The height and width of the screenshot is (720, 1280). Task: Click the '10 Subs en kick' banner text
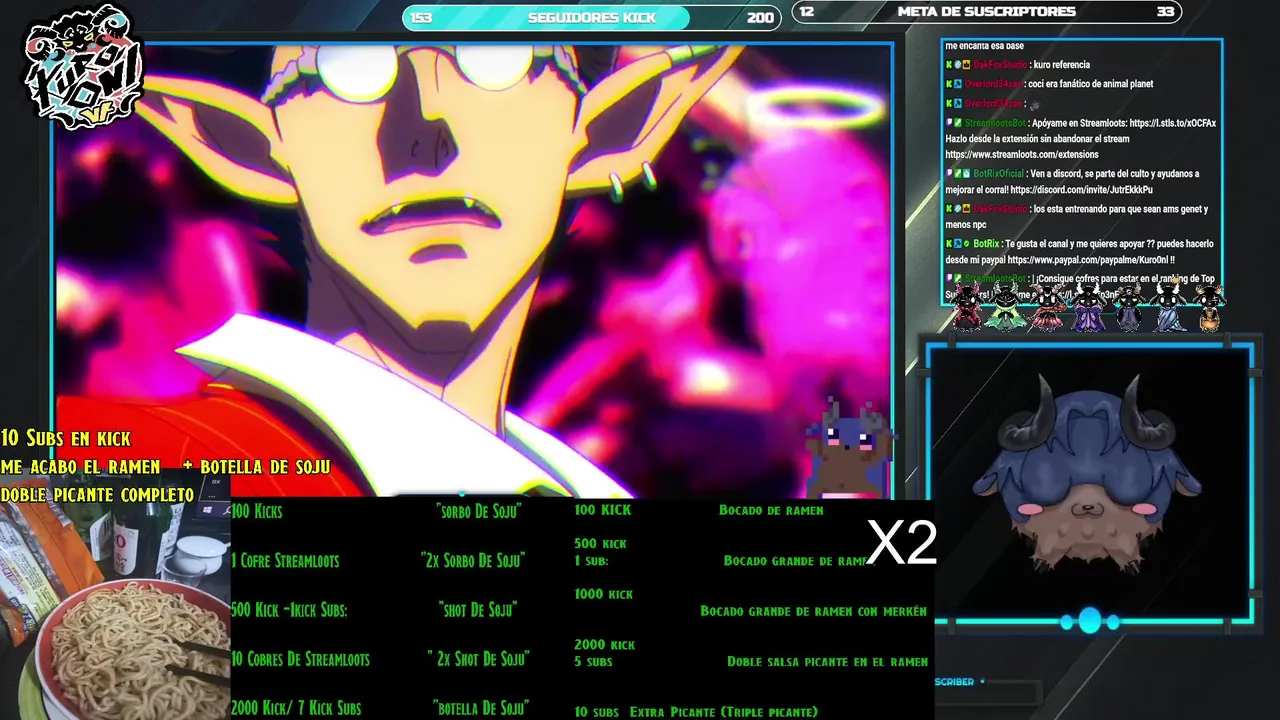[65, 438]
